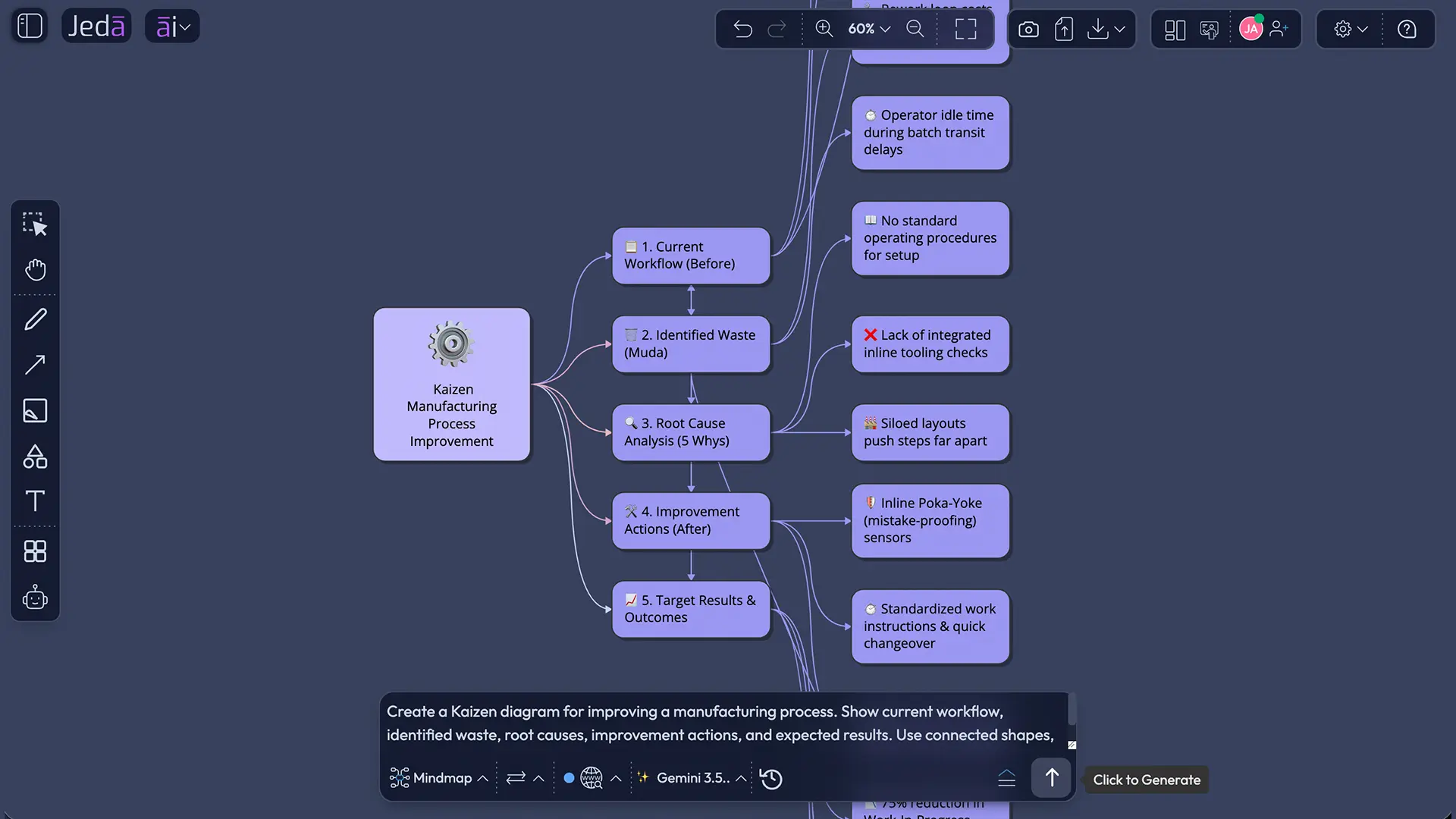Collapse the prompt bar menu lines icon

[x=1006, y=778]
